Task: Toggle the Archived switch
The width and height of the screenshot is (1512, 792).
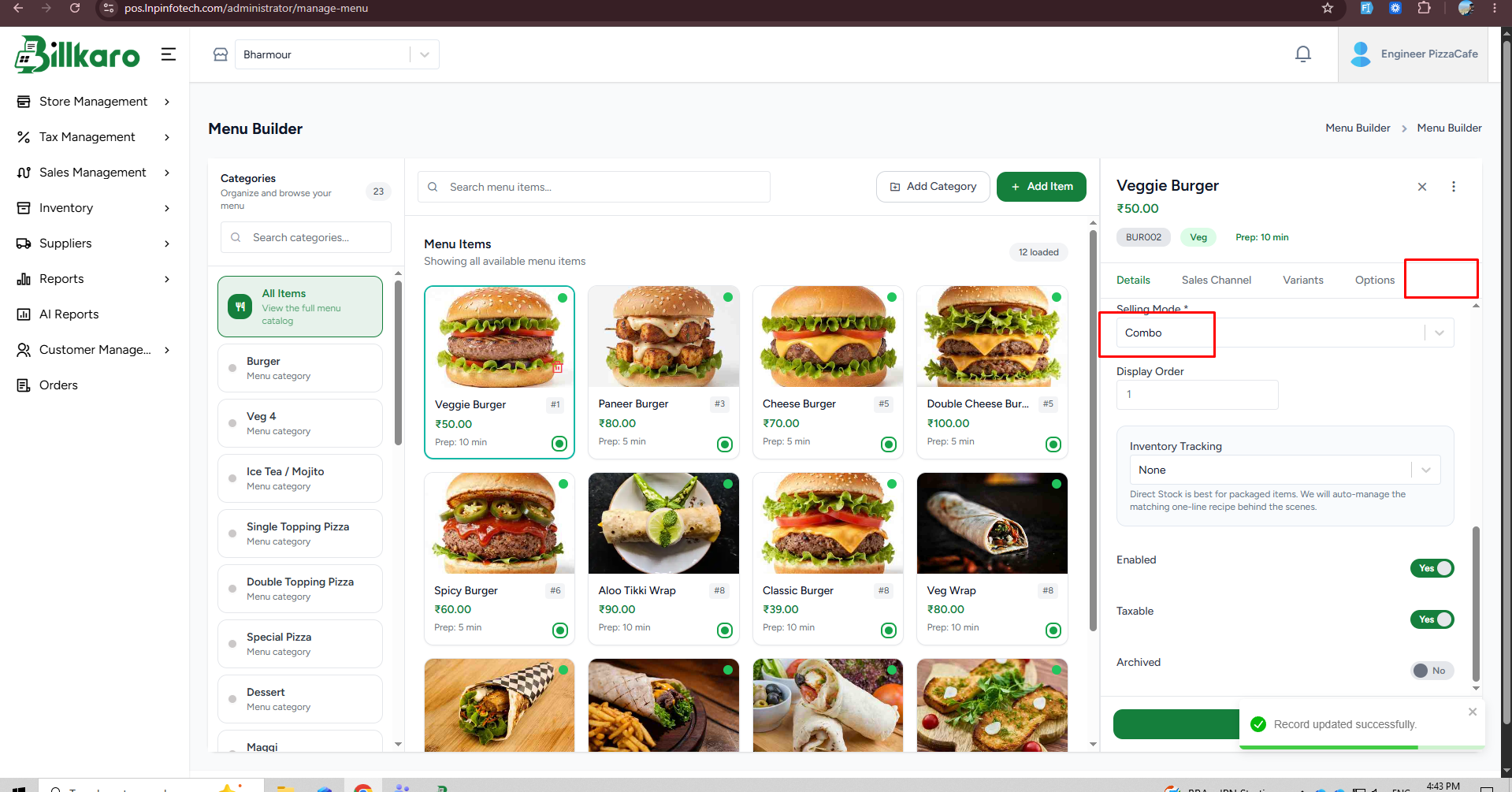Action: 1432,671
